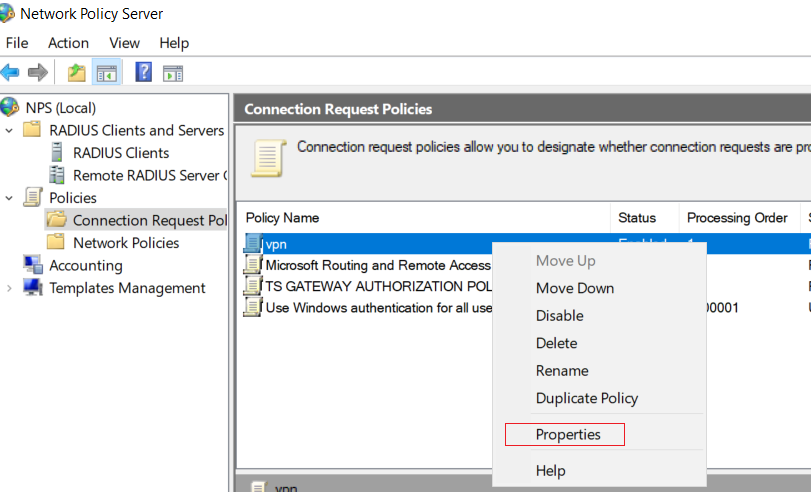Click the grey Forward arrow toolbar icon
Viewport: 811px width, 492px height.
point(38,72)
